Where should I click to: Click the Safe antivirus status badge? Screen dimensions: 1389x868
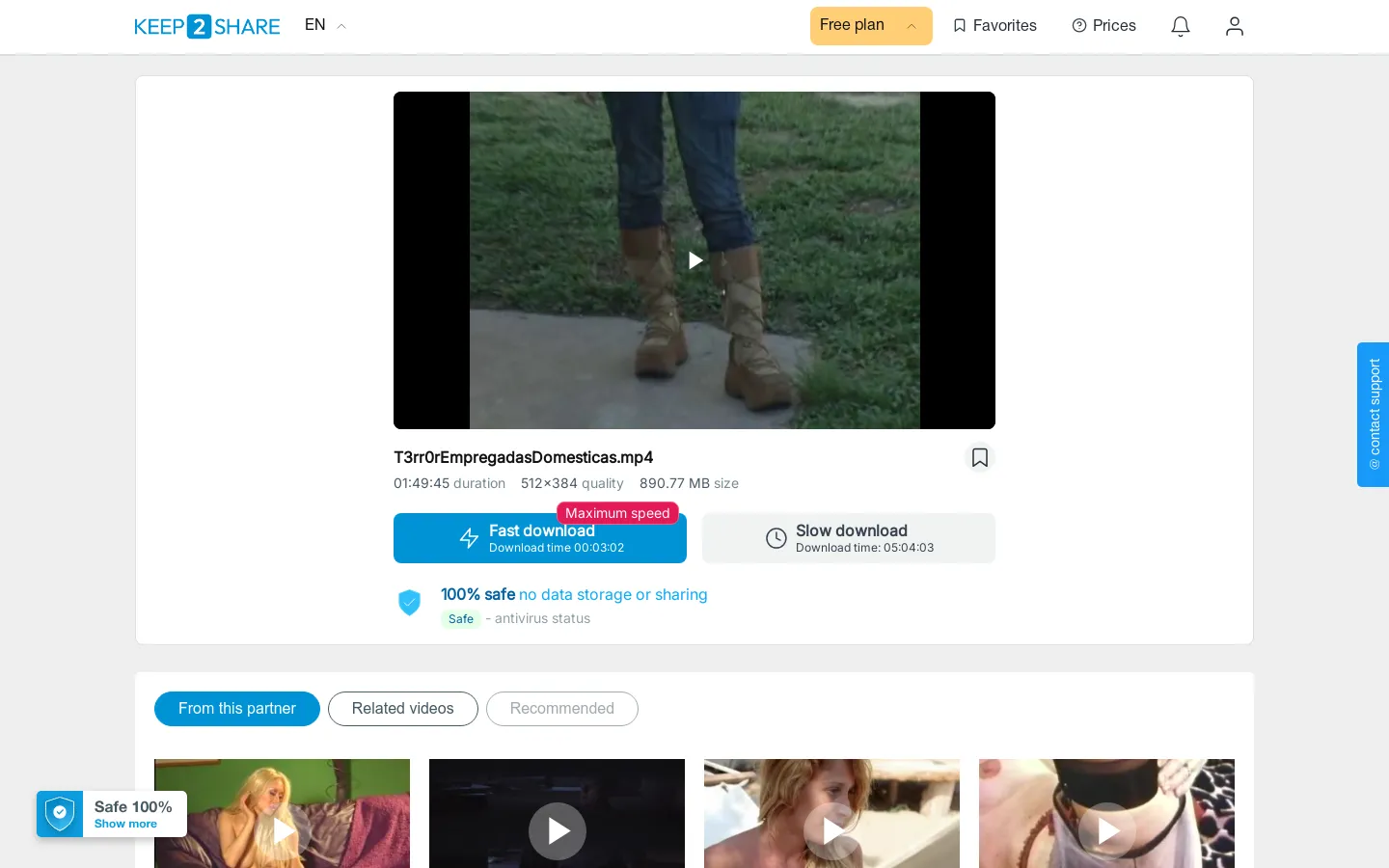coord(461,619)
